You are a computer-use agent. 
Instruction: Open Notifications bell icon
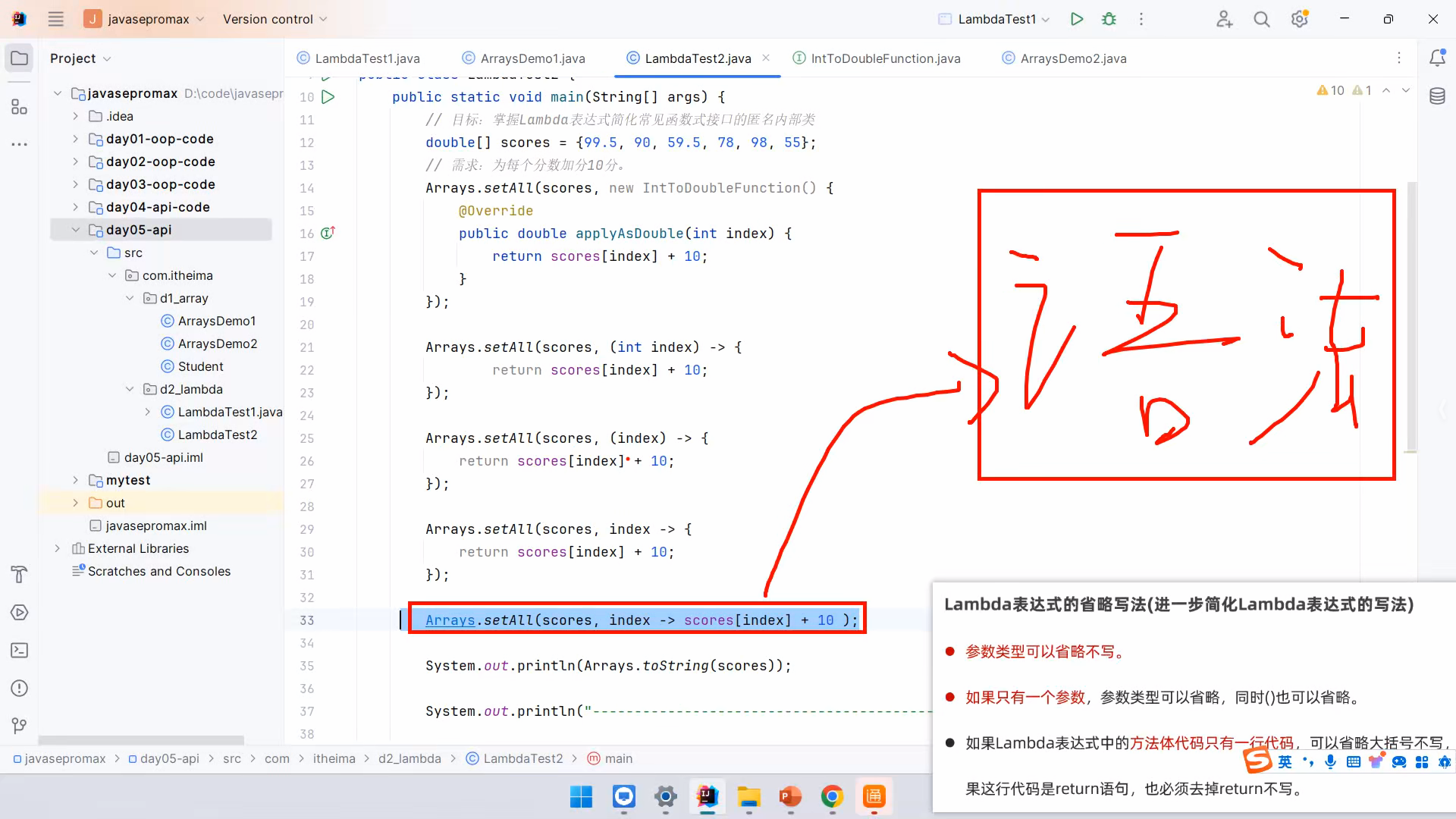point(1437,58)
